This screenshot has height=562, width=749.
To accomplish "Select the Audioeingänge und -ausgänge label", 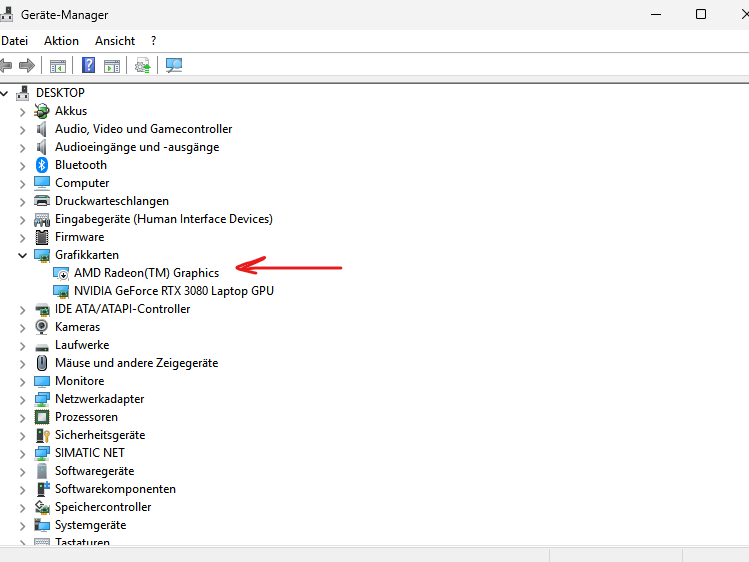I will coord(137,147).
